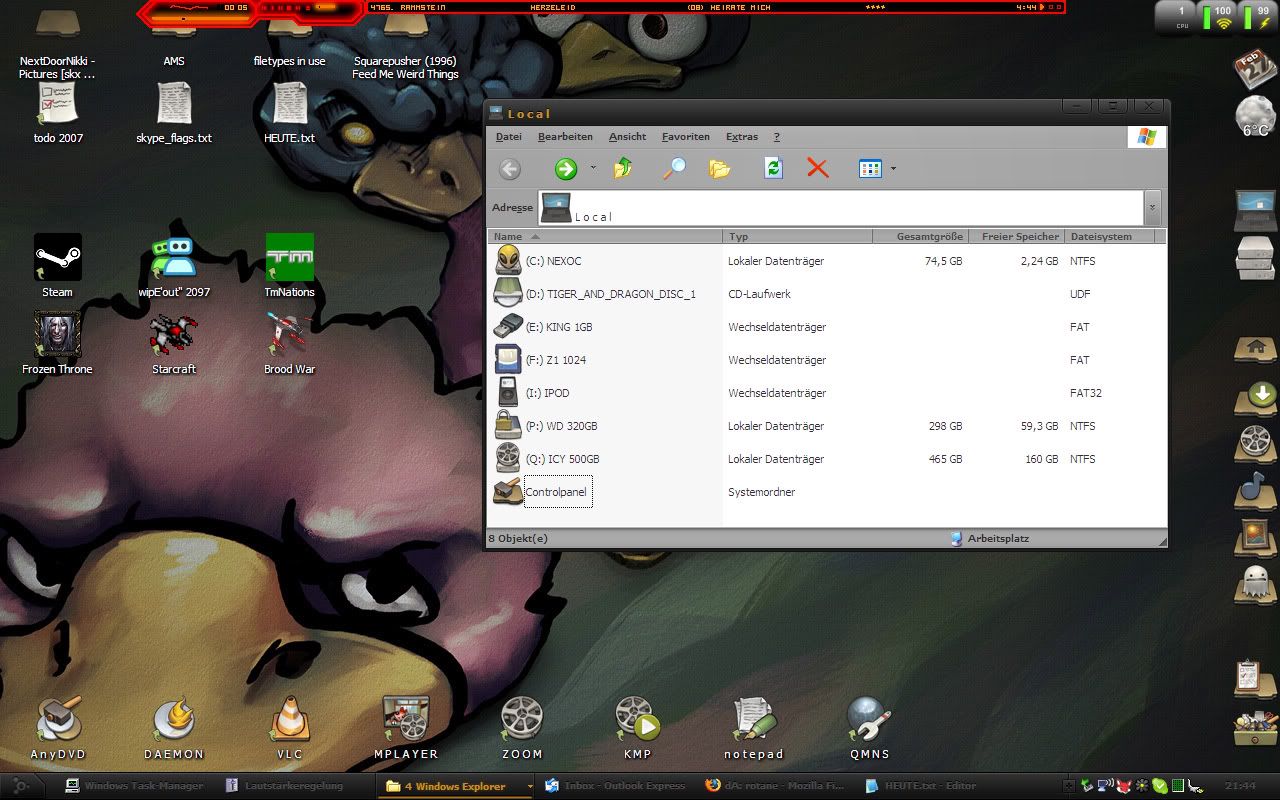Open the Favoriten menu
Viewport: 1280px width, 800px height.
tap(686, 137)
